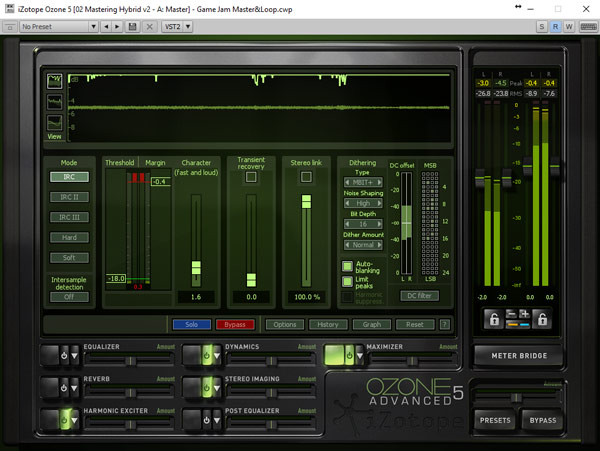Screen dimensions: 600x451
Task: Toggle the Reverb module power button
Action: tap(64, 387)
